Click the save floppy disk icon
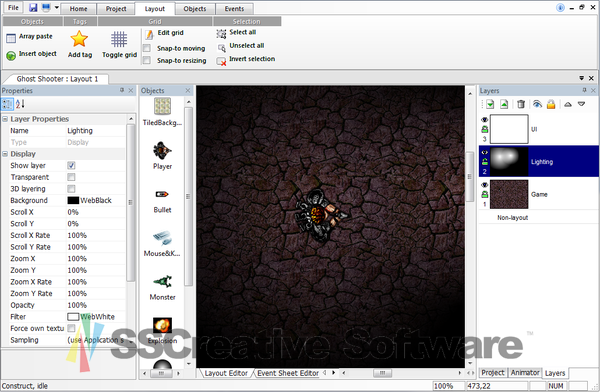The width and height of the screenshot is (600, 392). click(x=33, y=8)
